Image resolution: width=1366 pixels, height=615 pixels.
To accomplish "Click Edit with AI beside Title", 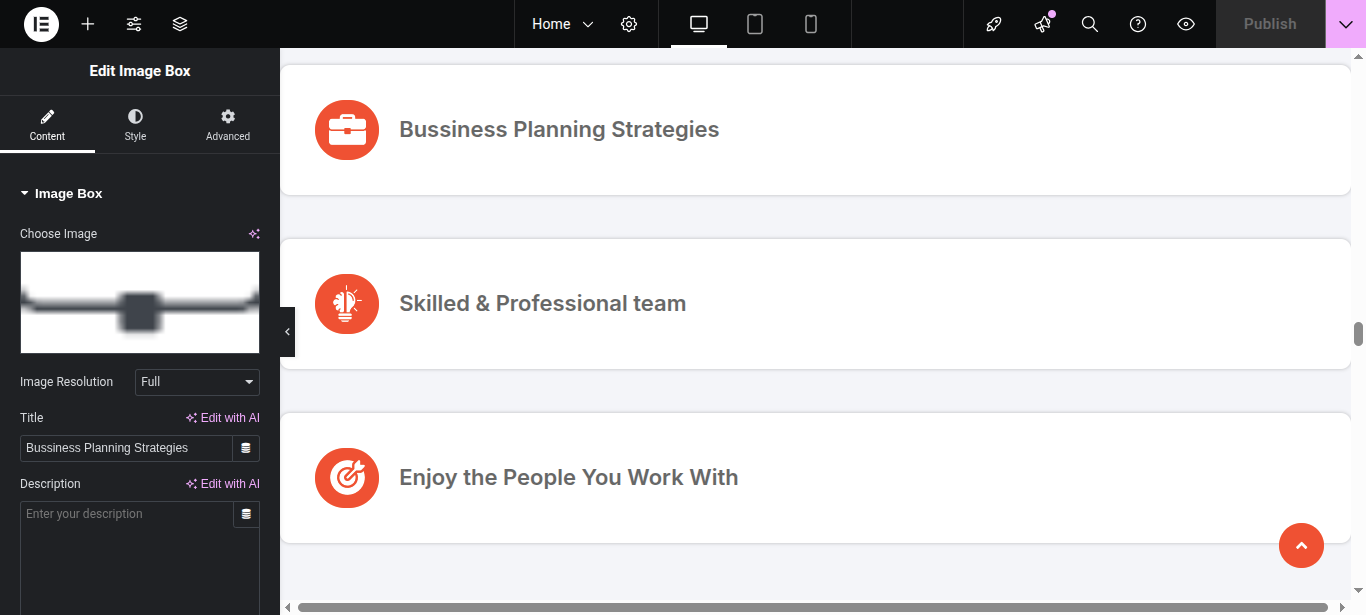I will (x=223, y=418).
